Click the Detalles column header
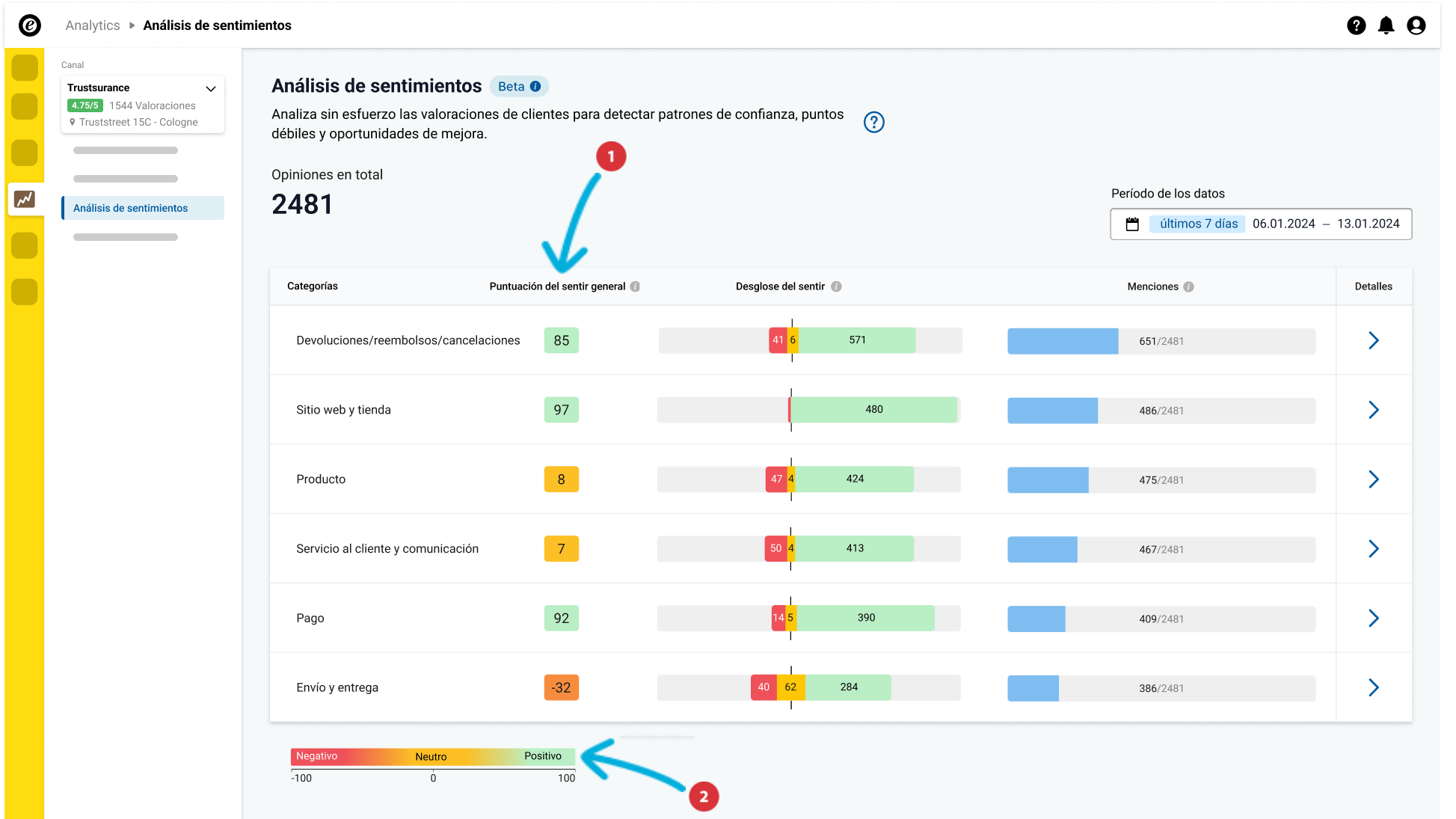The image size is (1456, 819). 1373,286
